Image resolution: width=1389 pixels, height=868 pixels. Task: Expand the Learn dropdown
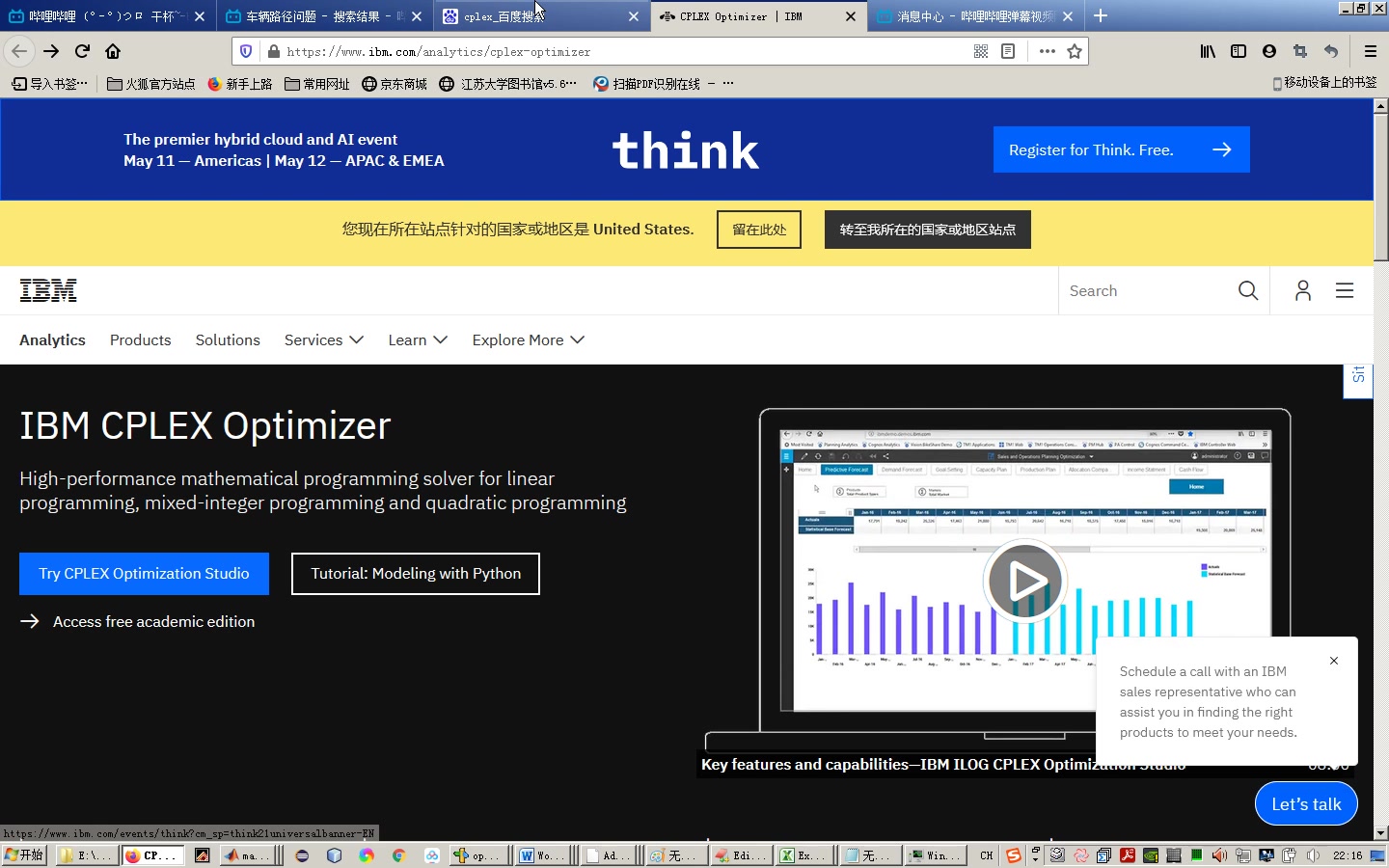(418, 339)
